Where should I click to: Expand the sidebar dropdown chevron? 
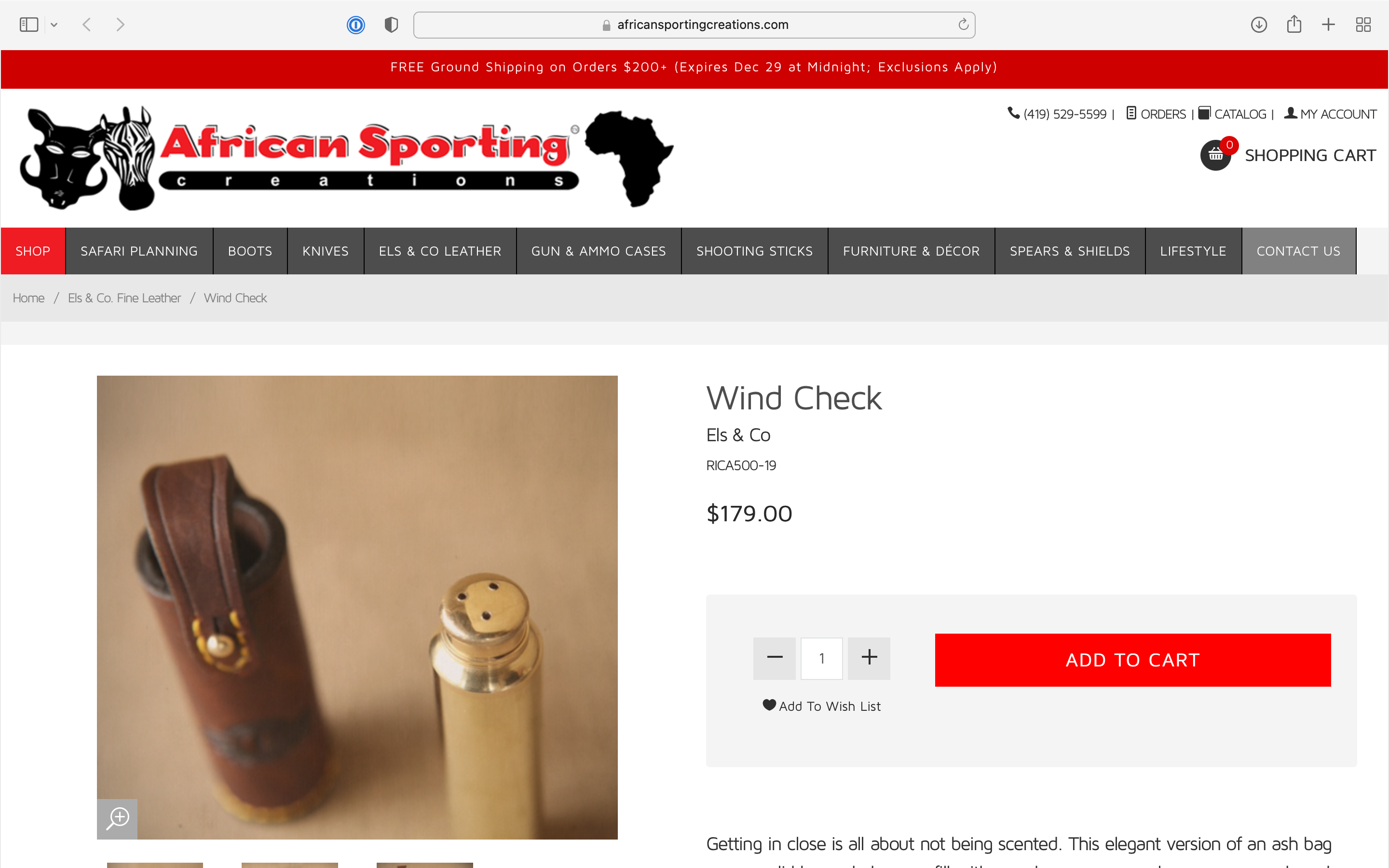tap(54, 25)
